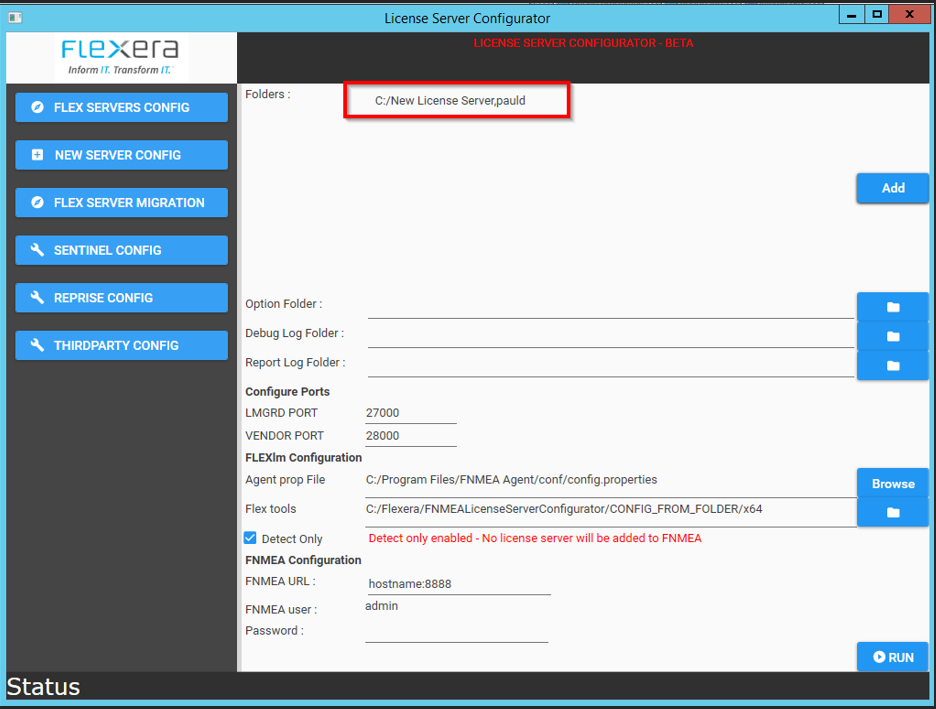Click the FNMEA user value admin
This screenshot has height=709, width=936.
tap(381, 606)
